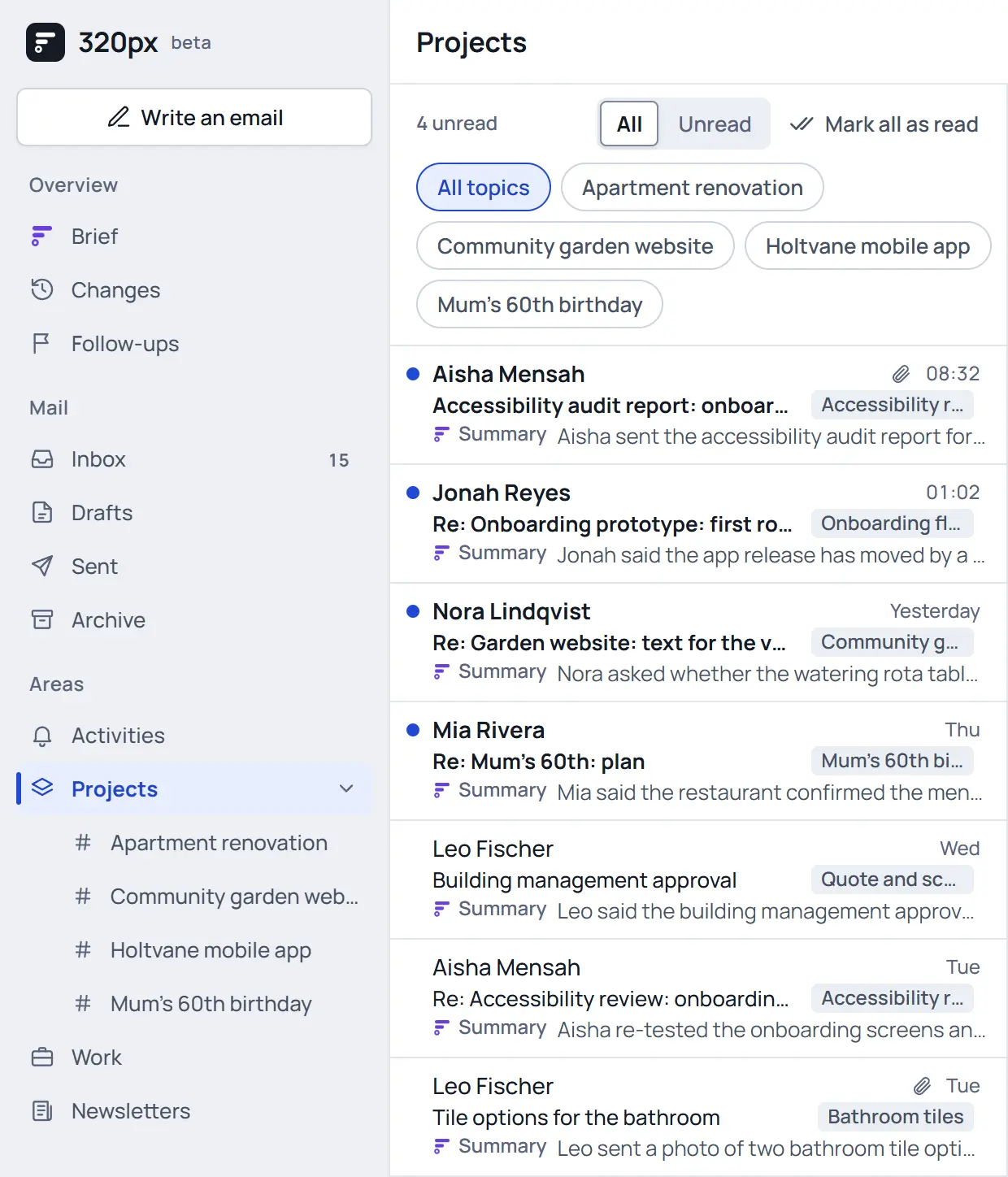Viewport: 1008px width, 1177px height.
Task: Click the double-check icon by Mark all as read
Action: pyautogui.click(x=802, y=124)
